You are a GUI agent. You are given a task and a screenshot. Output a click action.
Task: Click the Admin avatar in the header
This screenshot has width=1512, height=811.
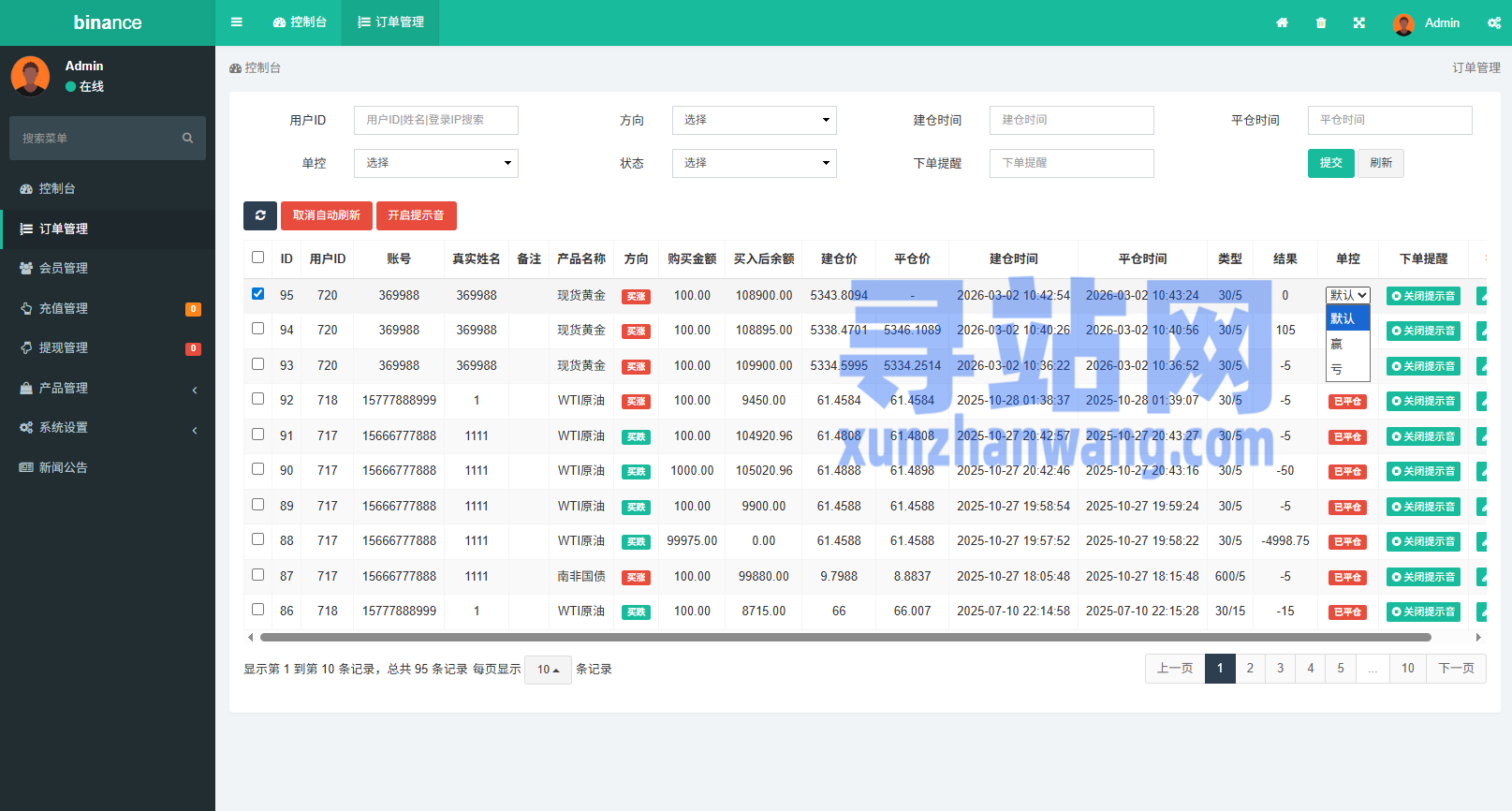1402,24
